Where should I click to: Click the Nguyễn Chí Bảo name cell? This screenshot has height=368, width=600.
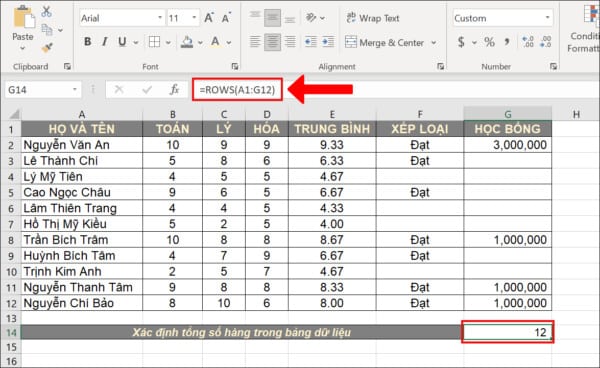(82, 303)
